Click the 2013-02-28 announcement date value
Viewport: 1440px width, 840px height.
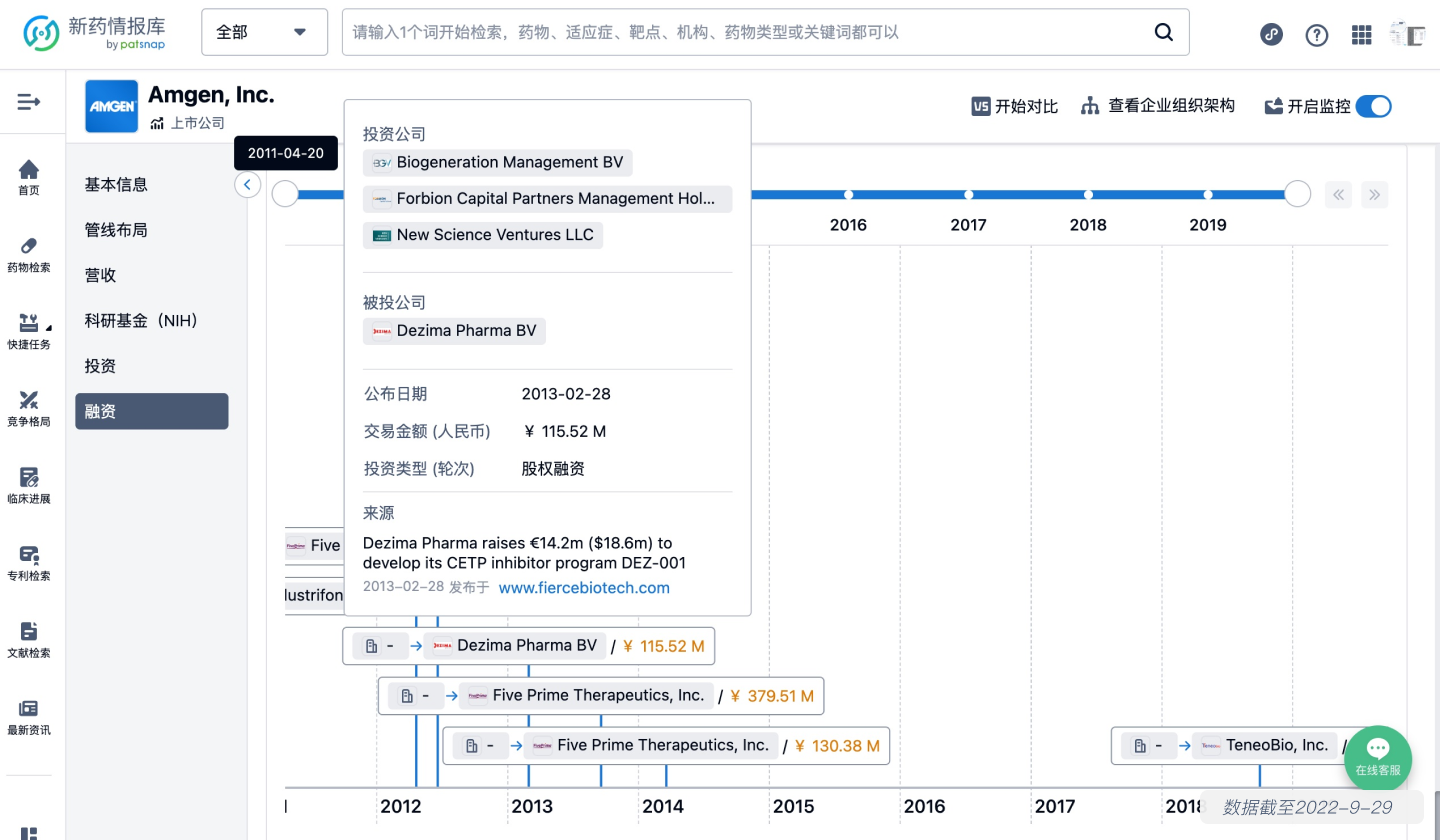[566, 394]
